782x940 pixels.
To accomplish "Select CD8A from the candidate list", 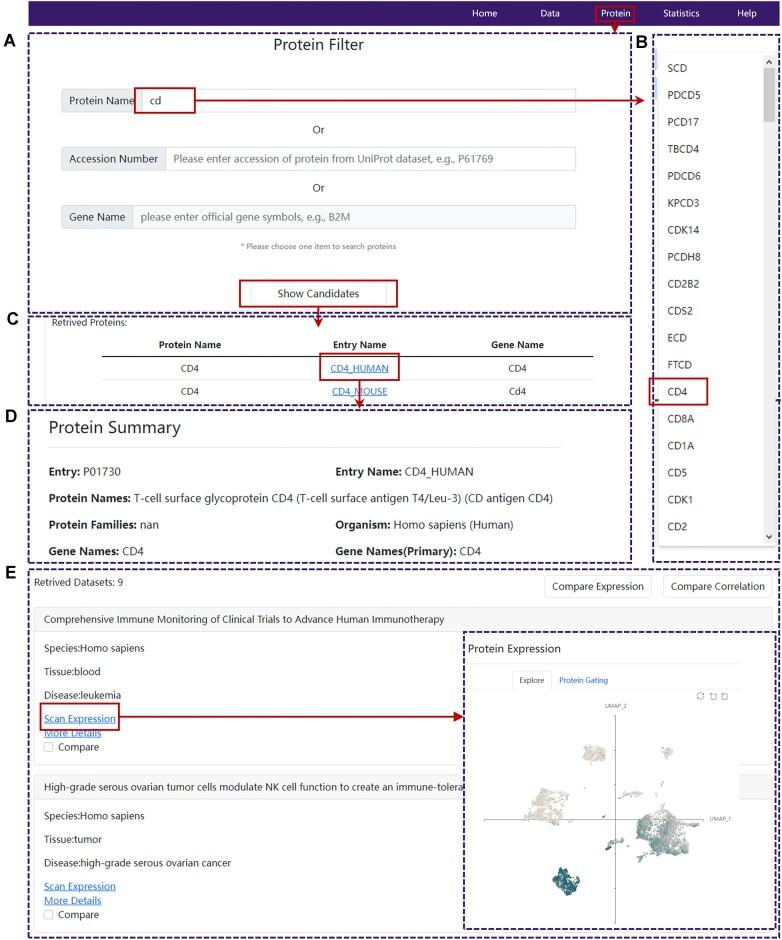I will pyautogui.click(x=681, y=418).
